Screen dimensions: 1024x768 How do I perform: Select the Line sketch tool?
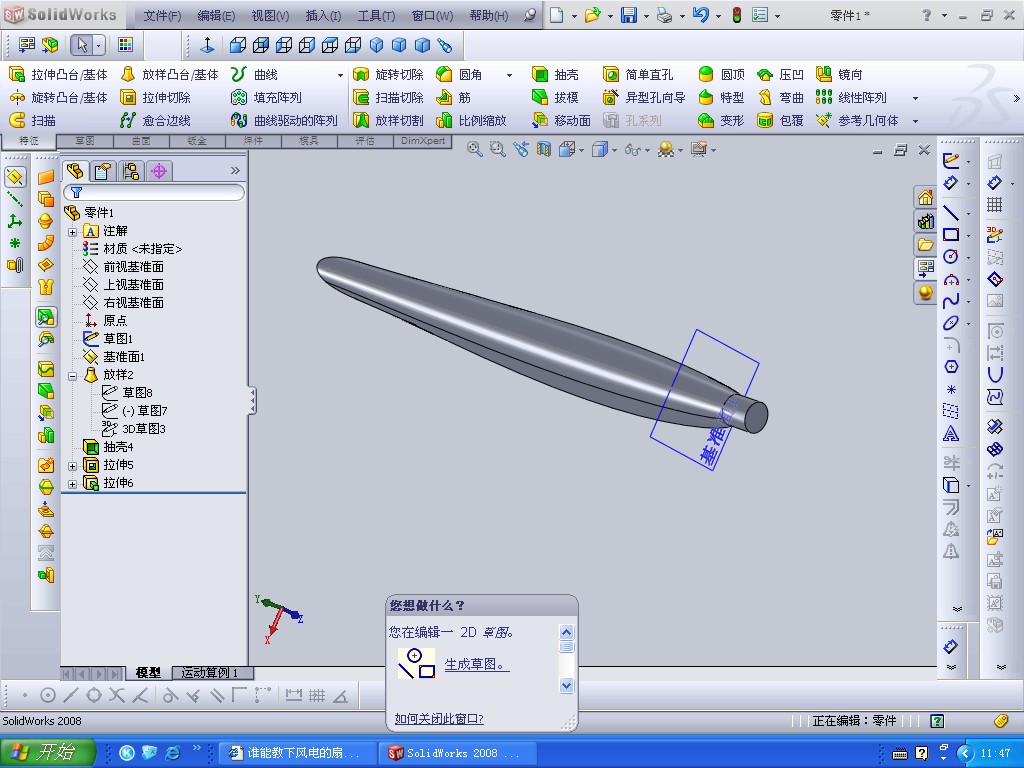click(951, 212)
